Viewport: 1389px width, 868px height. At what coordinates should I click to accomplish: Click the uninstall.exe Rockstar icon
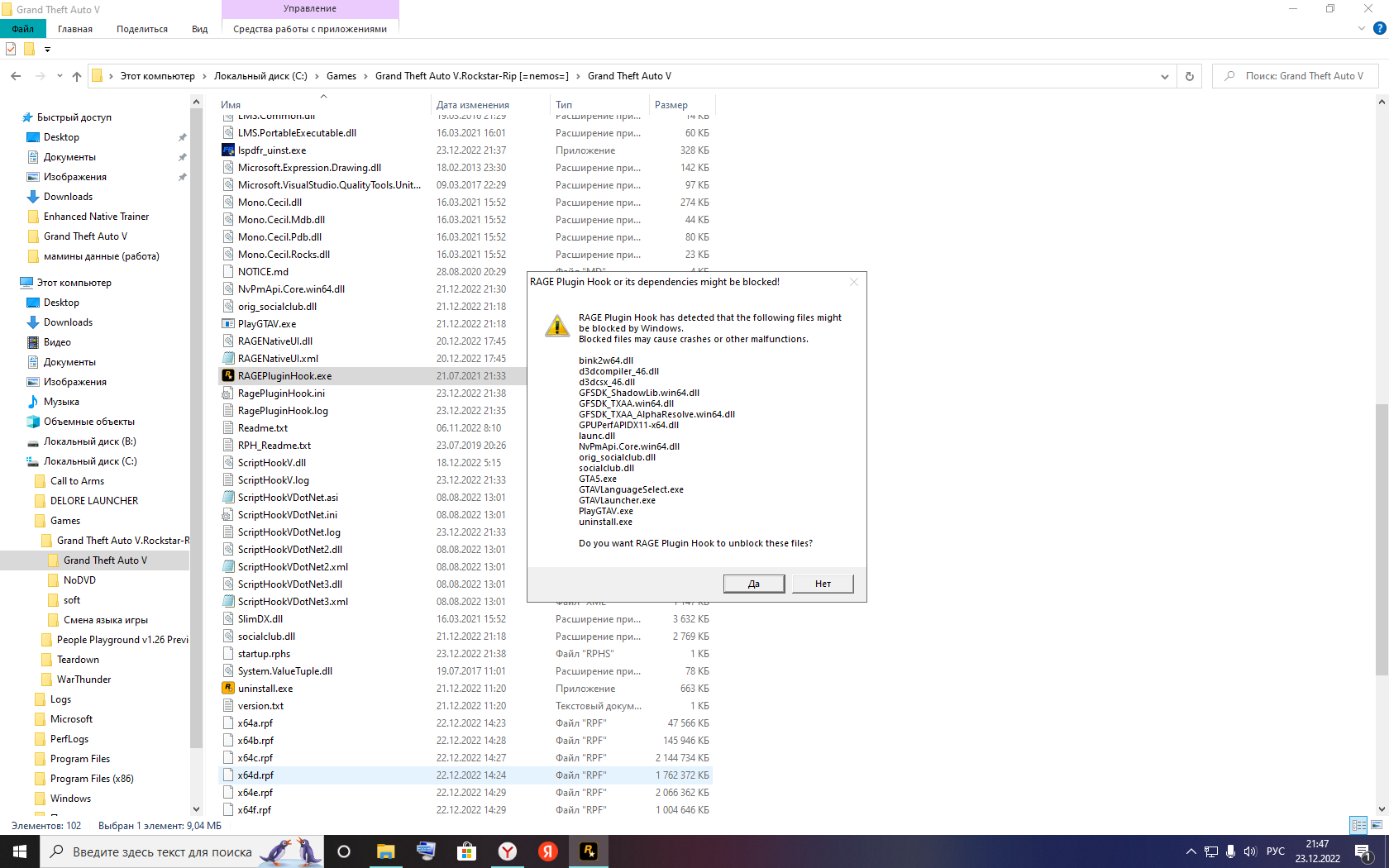point(228,688)
